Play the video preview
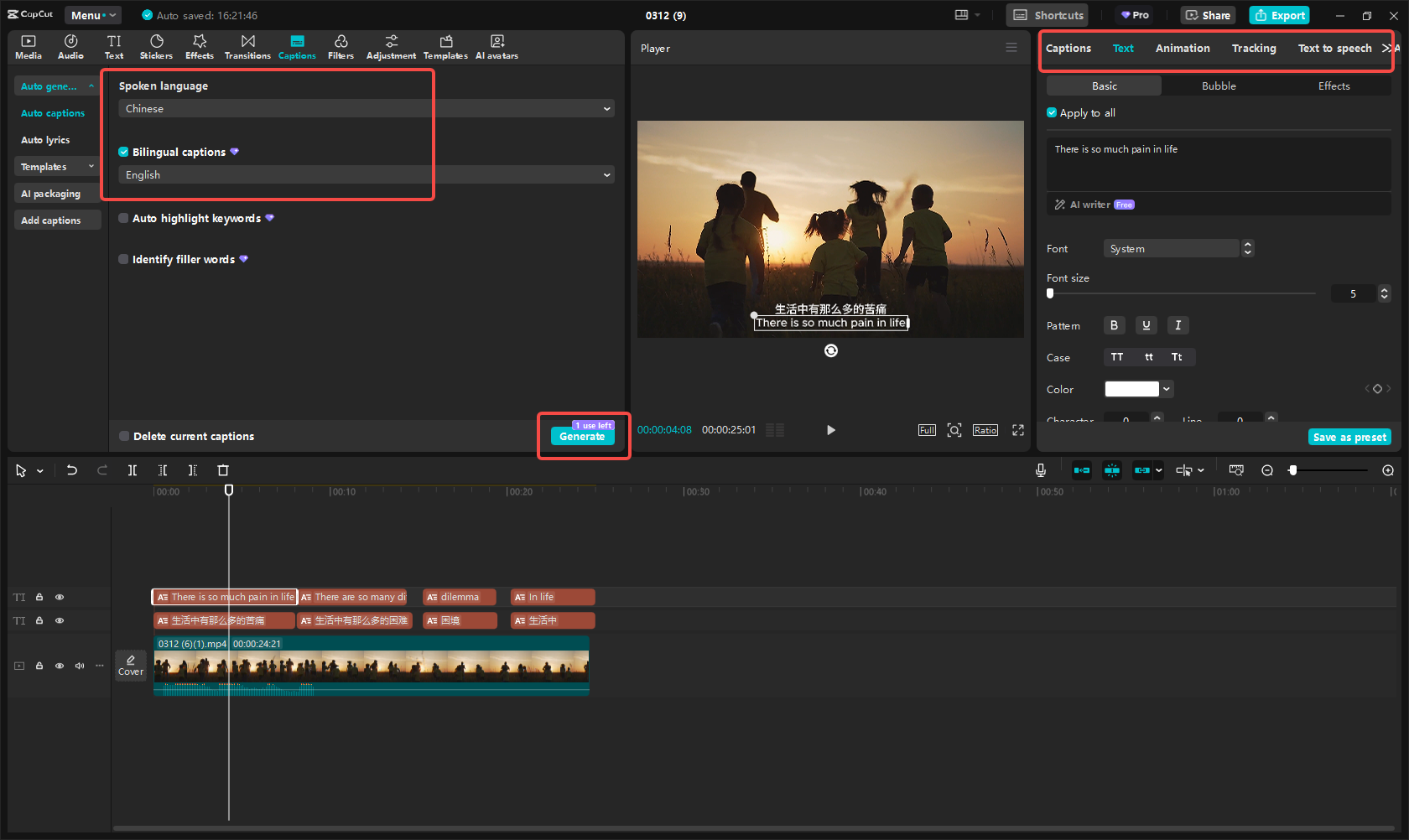The width and height of the screenshot is (1409, 840). click(830, 430)
